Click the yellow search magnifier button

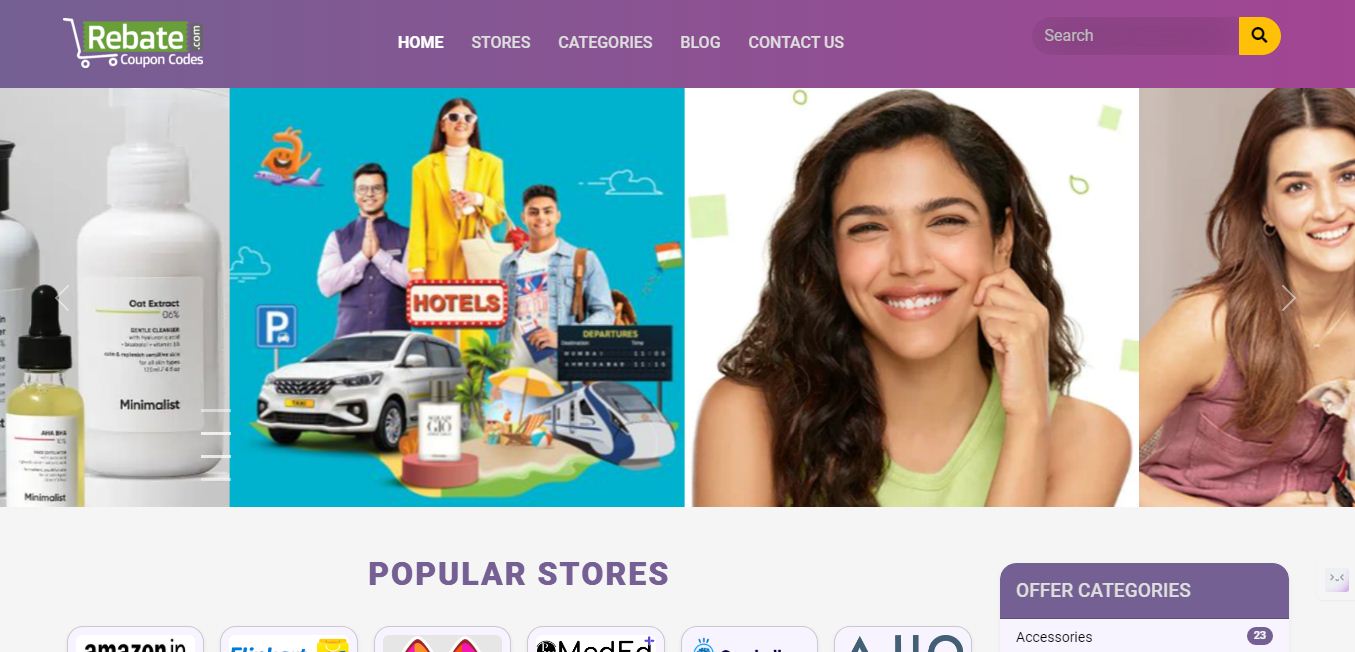1259,36
